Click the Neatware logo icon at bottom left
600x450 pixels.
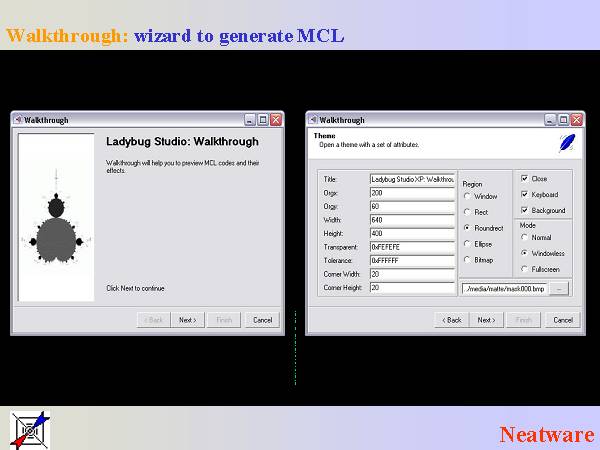[29, 429]
